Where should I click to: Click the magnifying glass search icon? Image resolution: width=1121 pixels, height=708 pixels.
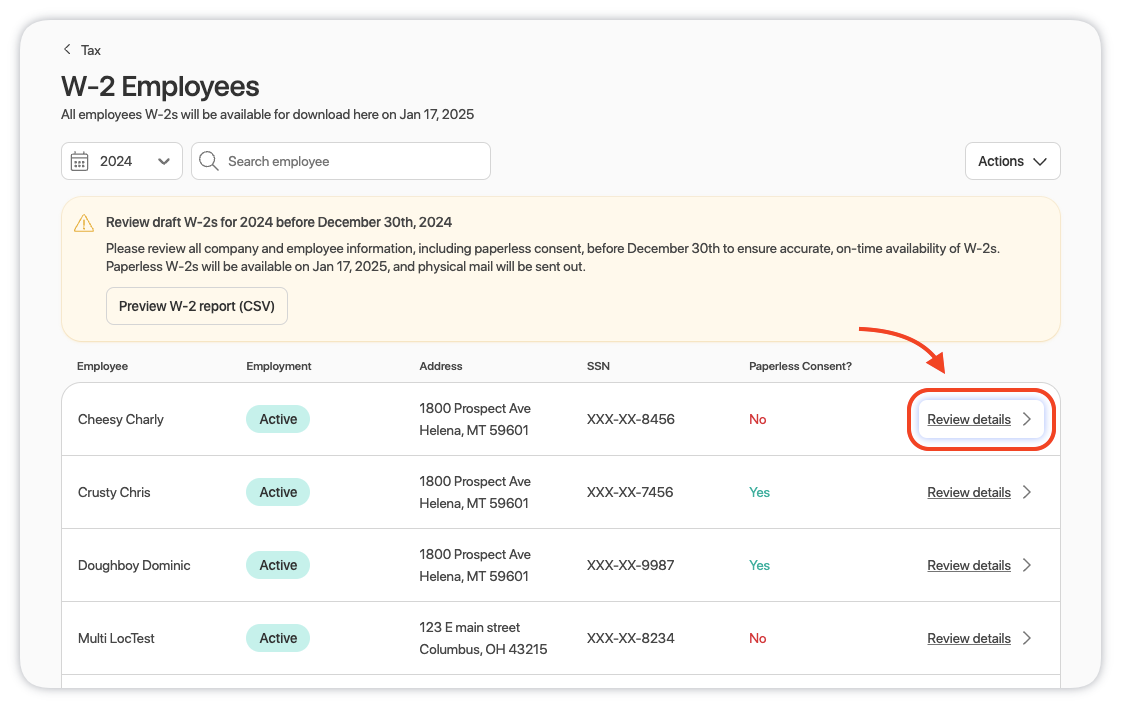208,161
